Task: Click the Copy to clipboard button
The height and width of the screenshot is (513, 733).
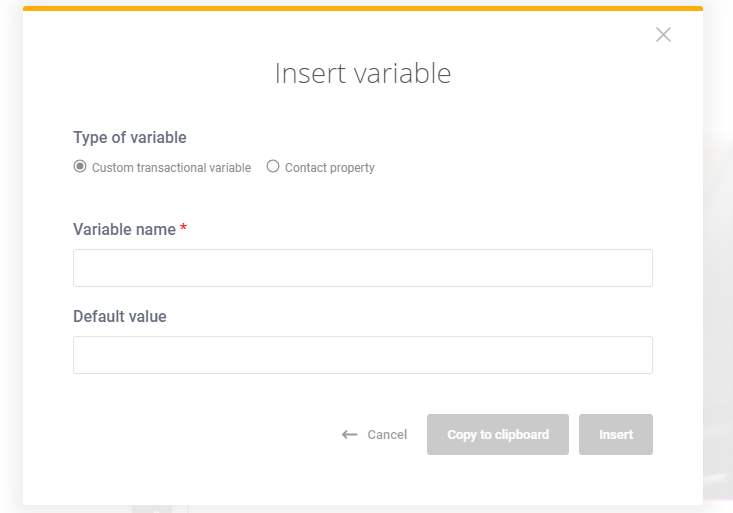Action: pyautogui.click(x=498, y=434)
